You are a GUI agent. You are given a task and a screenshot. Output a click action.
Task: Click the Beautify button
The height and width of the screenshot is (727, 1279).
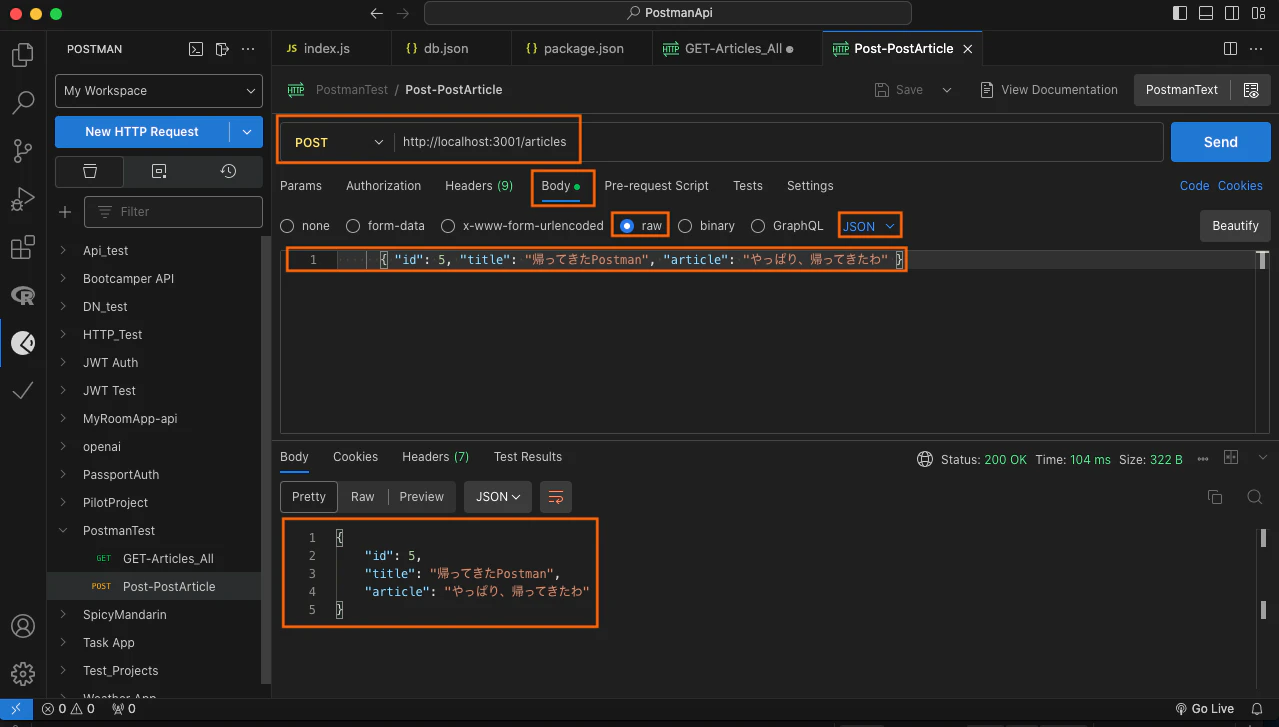(x=1235, y=226)
